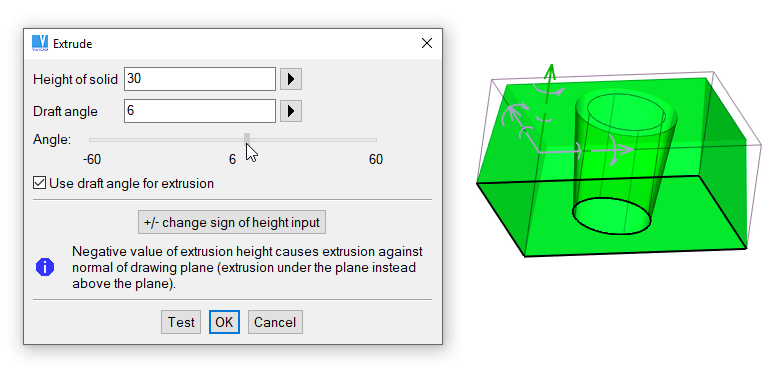The image size is (779, 370).
Task: Click the curved rotation arrow on the horizontal axis
Action: point(614,150)
